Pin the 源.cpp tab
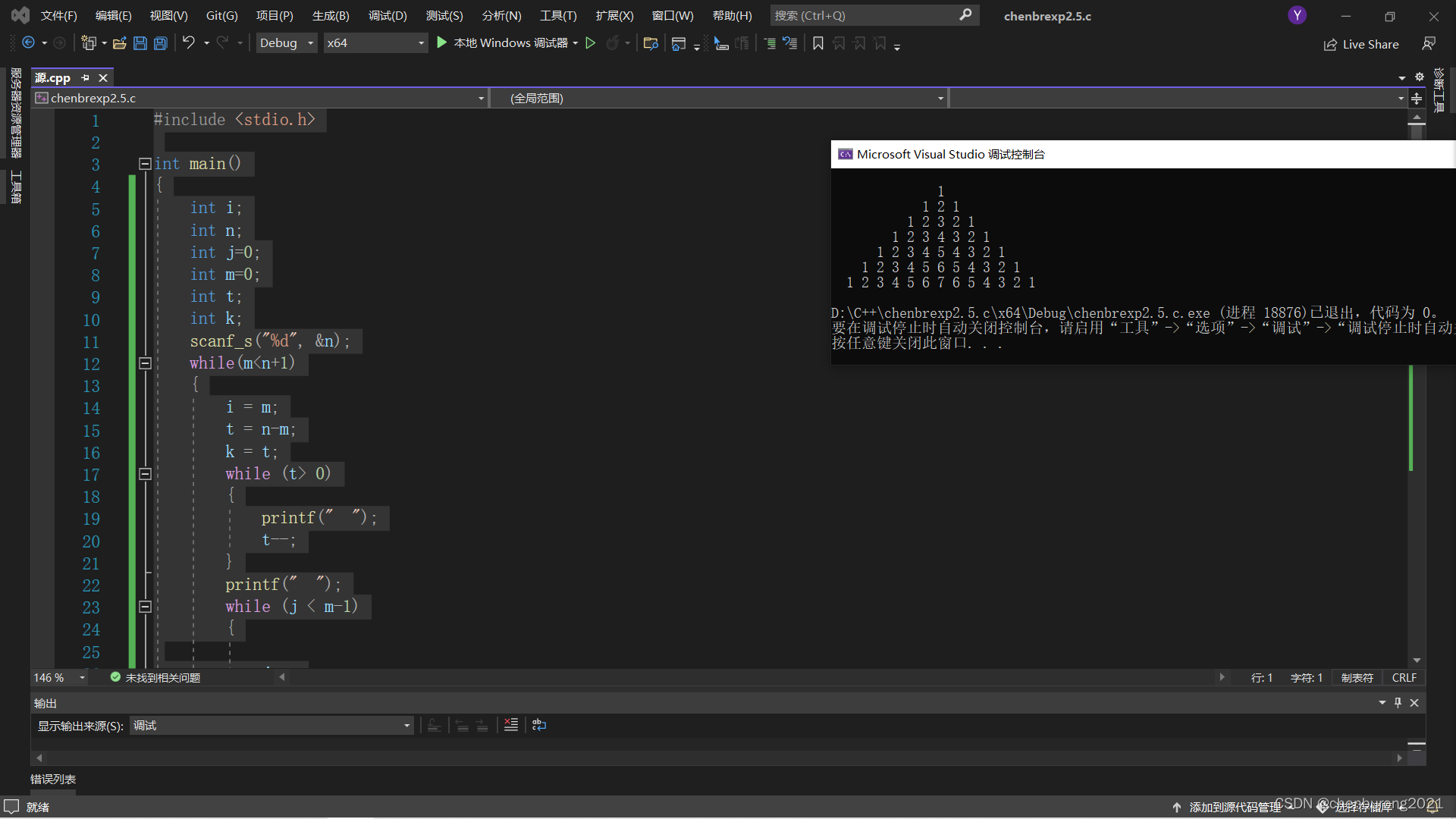This screenshot has width=1456, height=819. (85, 77)
